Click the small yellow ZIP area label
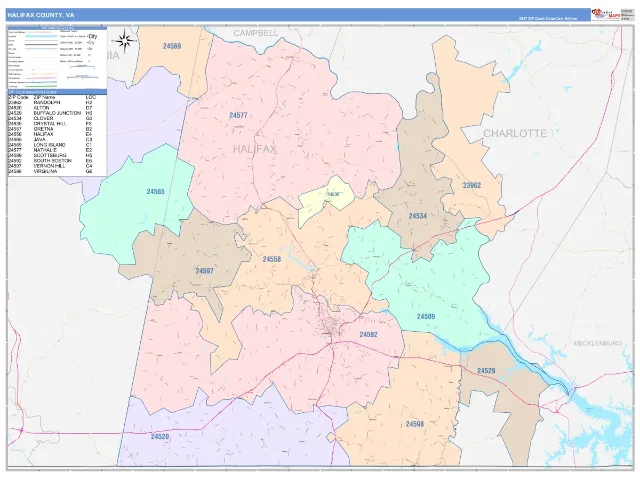The height and width of the screenshot is (480, 640). pos(333,194)
